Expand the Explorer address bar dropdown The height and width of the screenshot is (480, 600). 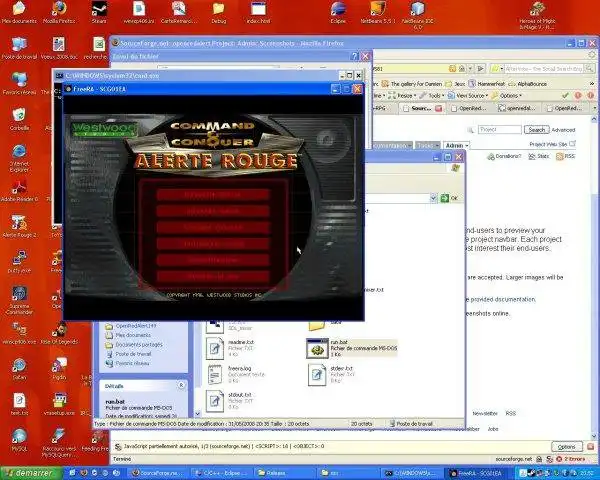(433, 198)
